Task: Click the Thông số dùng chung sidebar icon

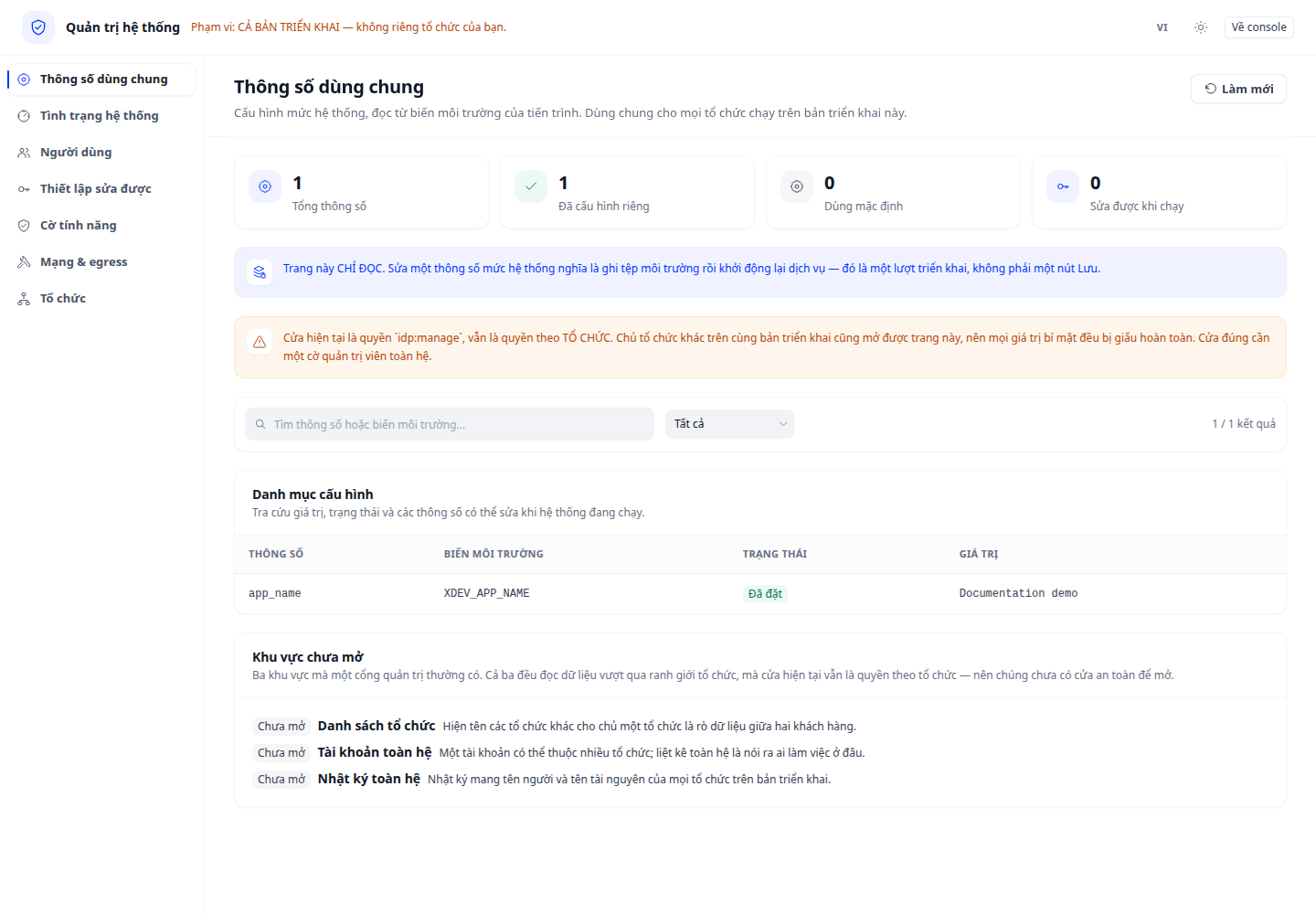Action: click(24, 80)
